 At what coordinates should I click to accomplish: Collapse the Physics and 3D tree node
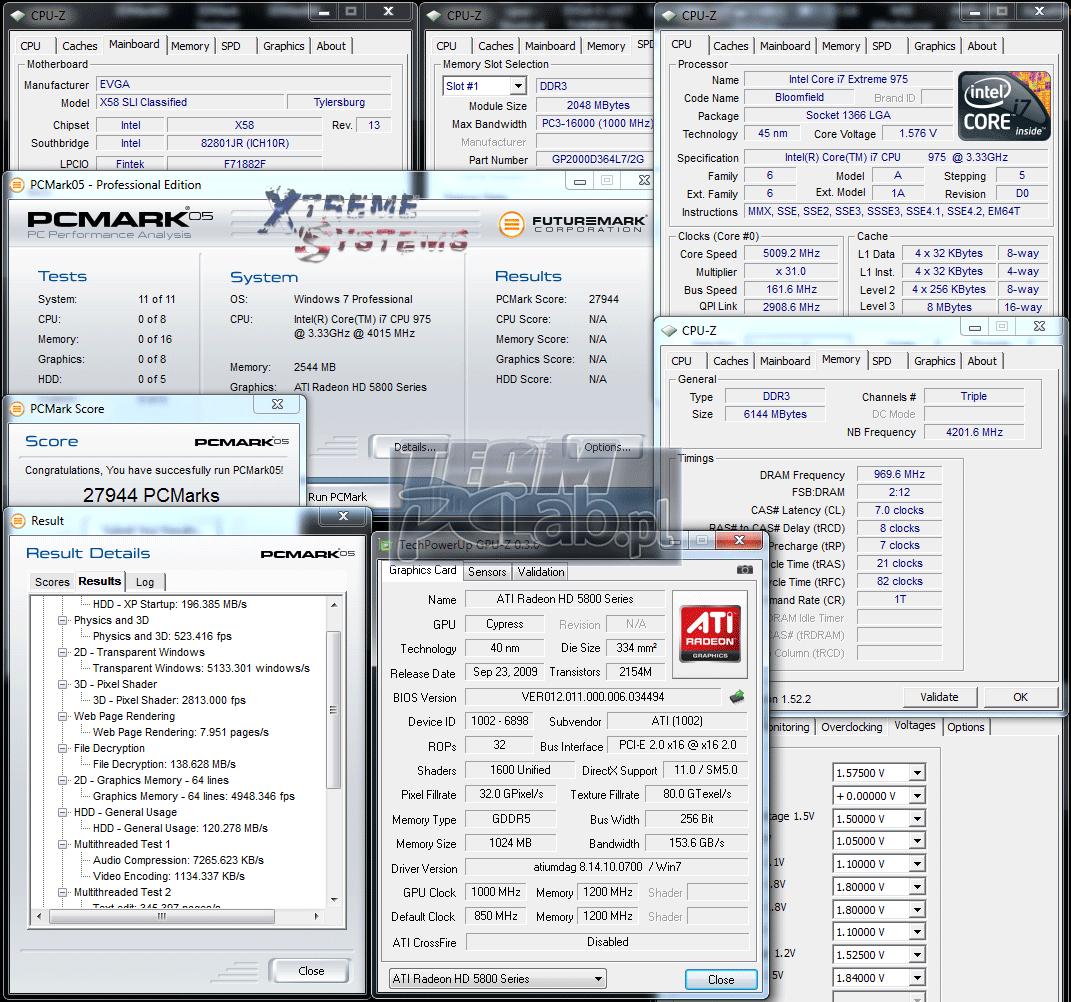point(62,620)
